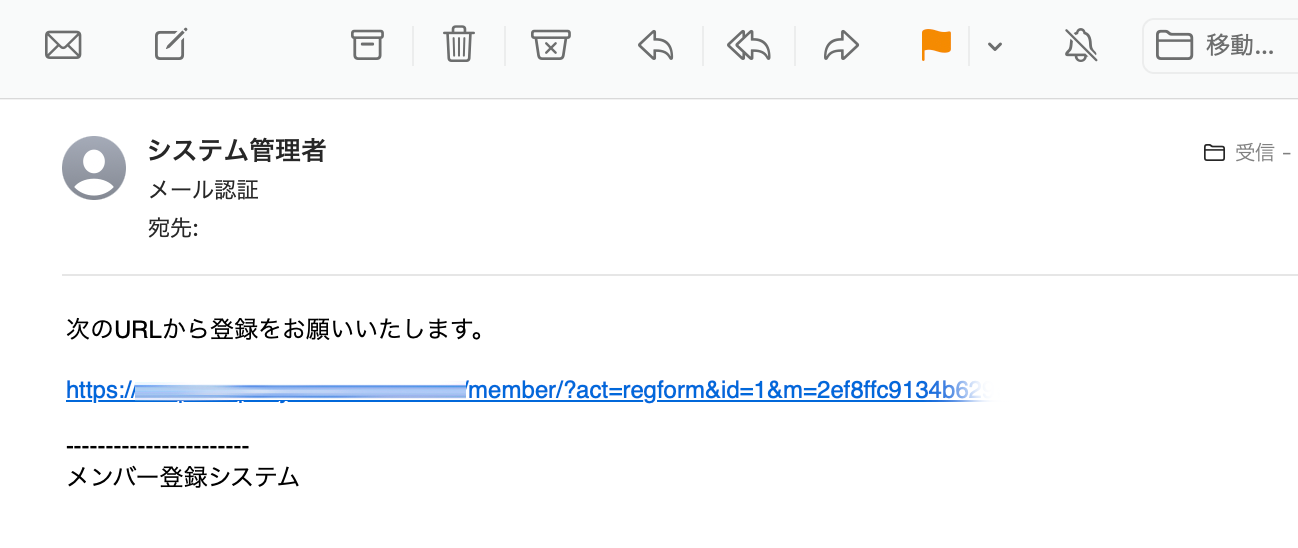Click the メンバー登録システム signature text

183,477
